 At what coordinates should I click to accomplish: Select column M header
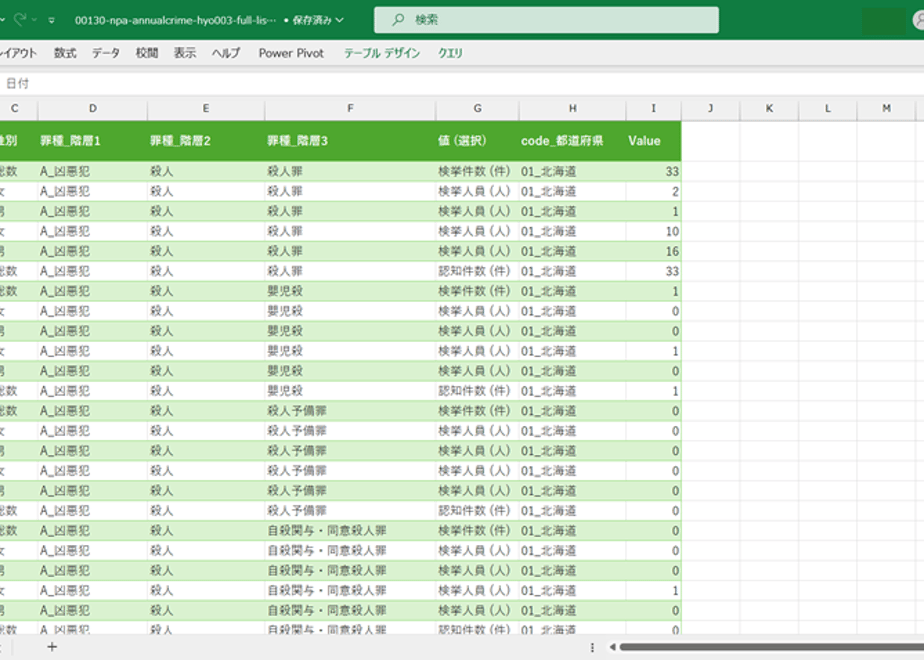tap(886, 108)
